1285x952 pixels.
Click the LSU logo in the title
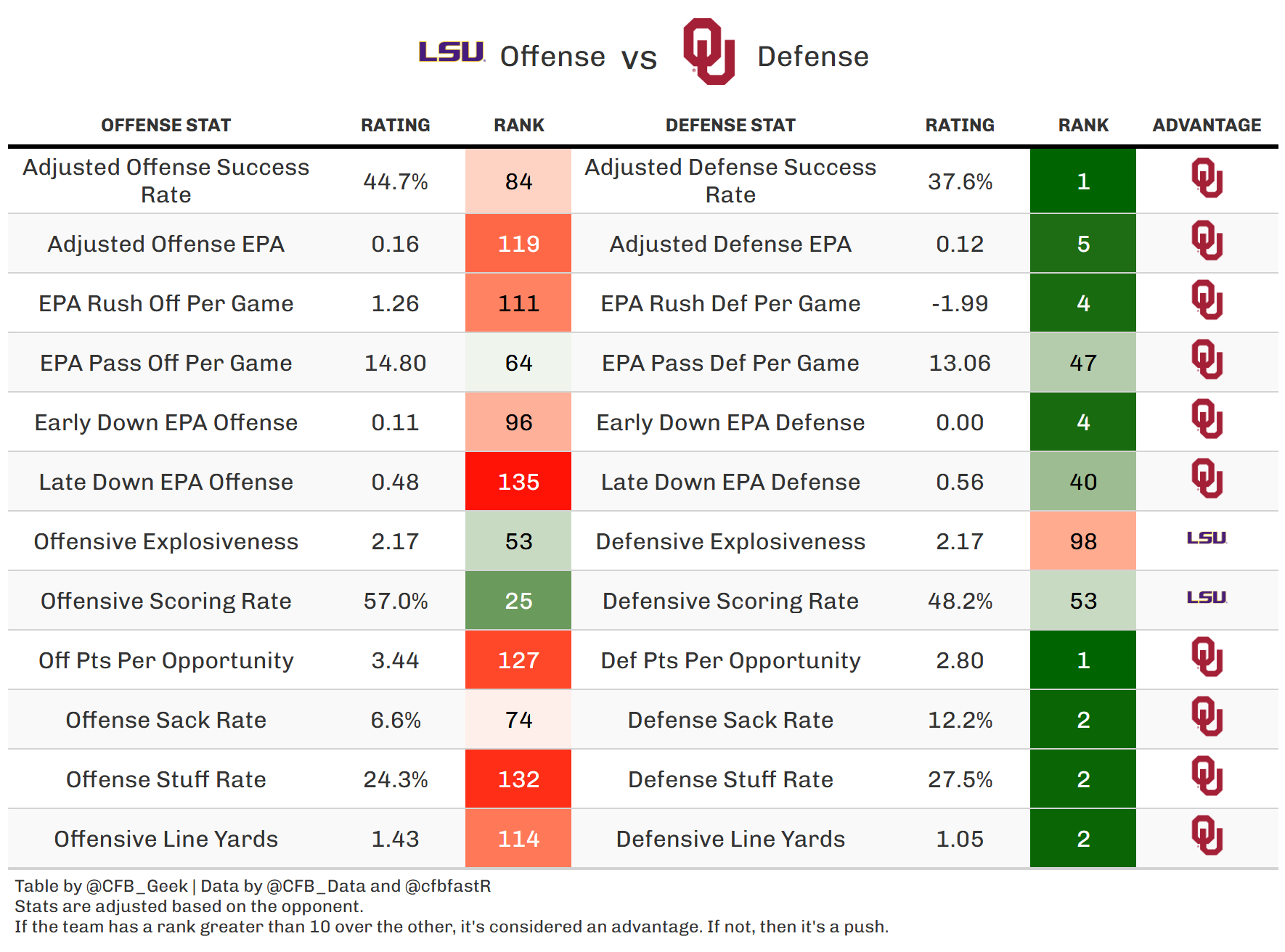pos(451,52)
